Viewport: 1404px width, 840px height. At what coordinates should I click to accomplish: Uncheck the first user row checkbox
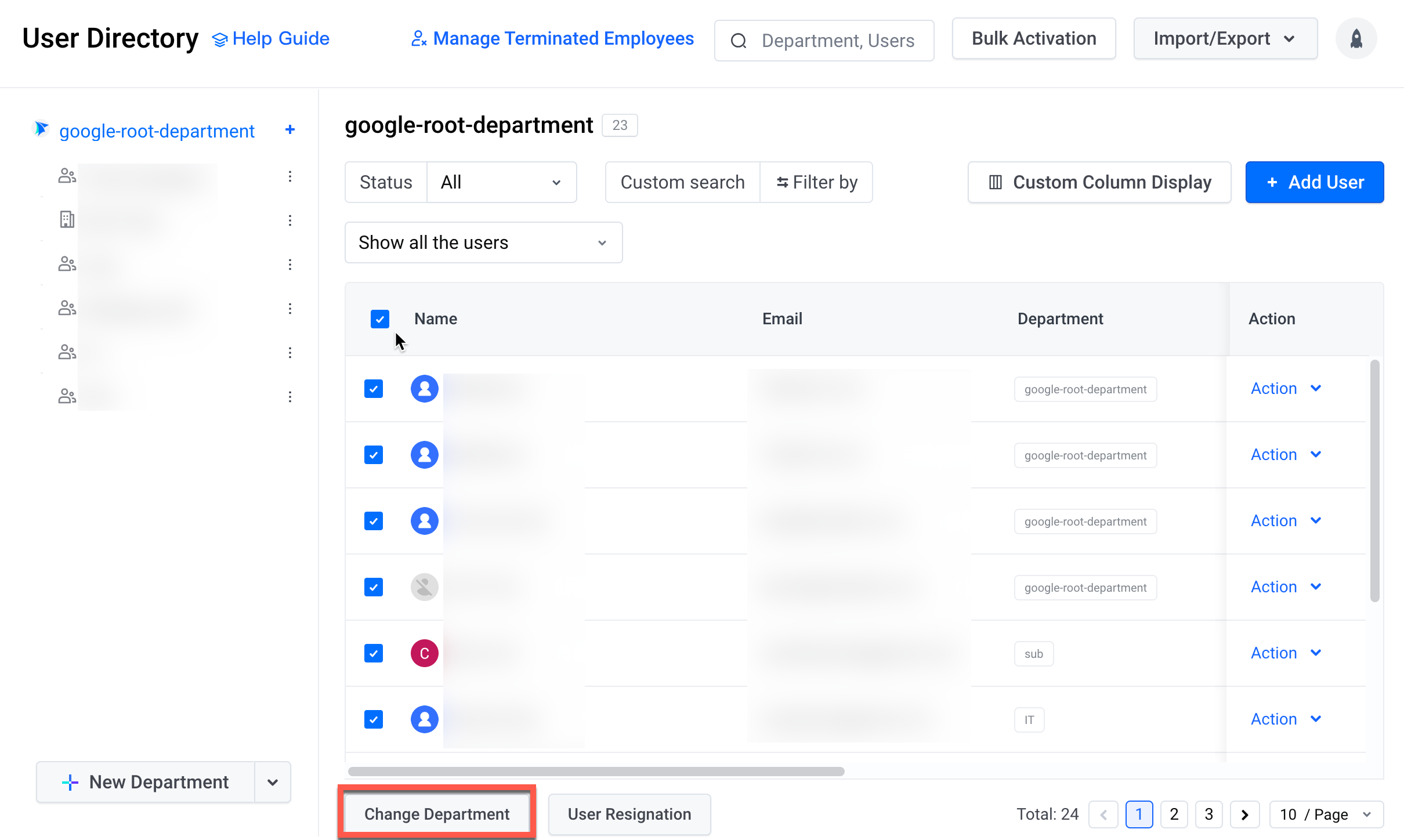[x=374, y=389]
